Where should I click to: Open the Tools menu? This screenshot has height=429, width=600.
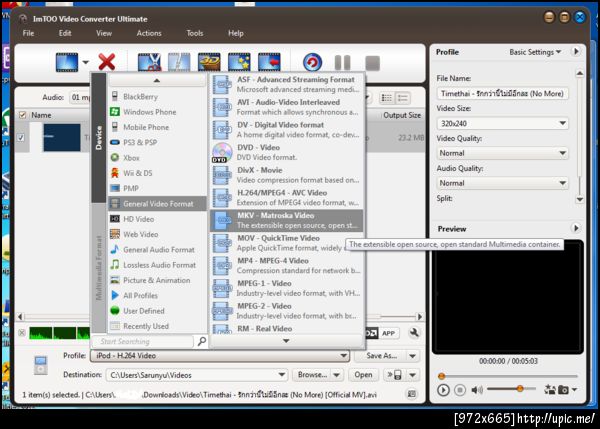point(195,33)
